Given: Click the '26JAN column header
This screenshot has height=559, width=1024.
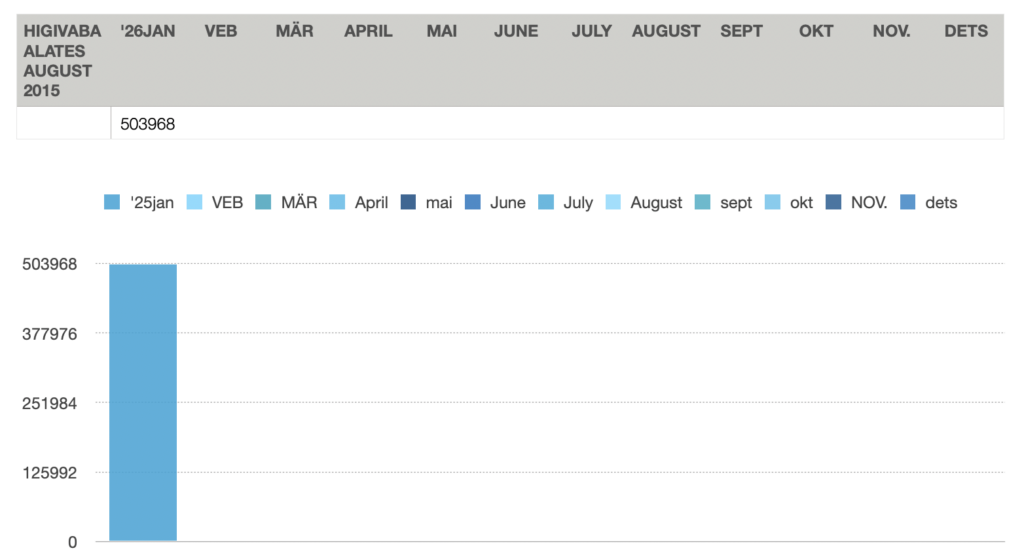Looking at the screenshot, I should (147, 31).
